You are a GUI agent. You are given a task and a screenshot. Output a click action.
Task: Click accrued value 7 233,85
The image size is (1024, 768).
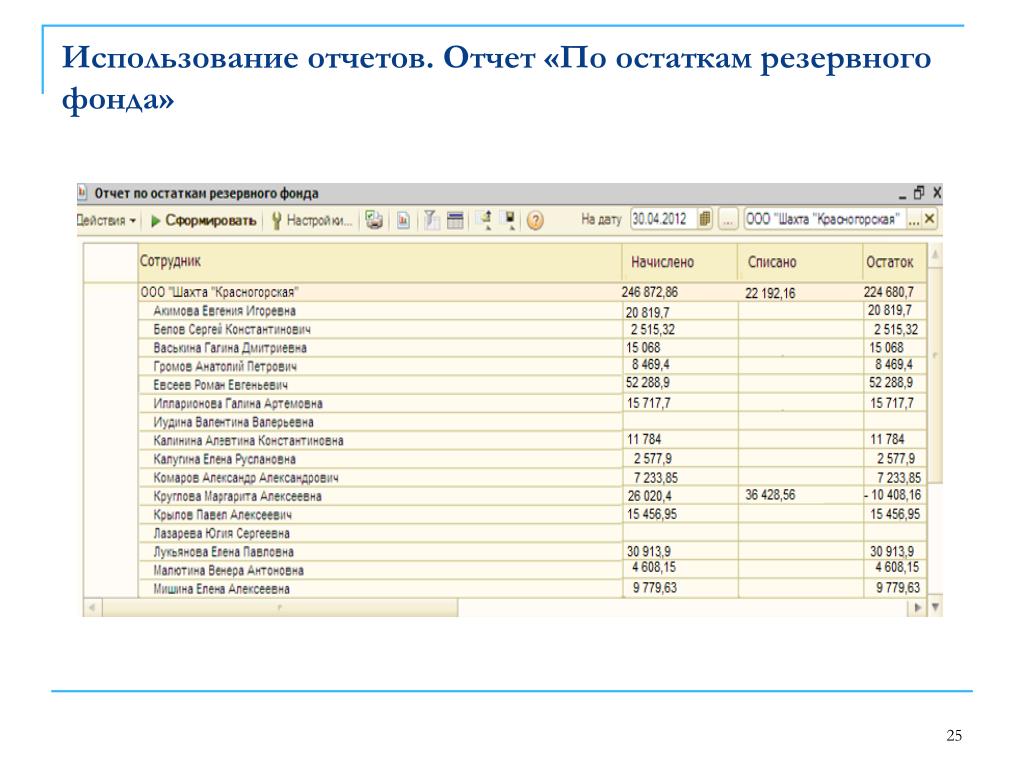tap(656, 478)
